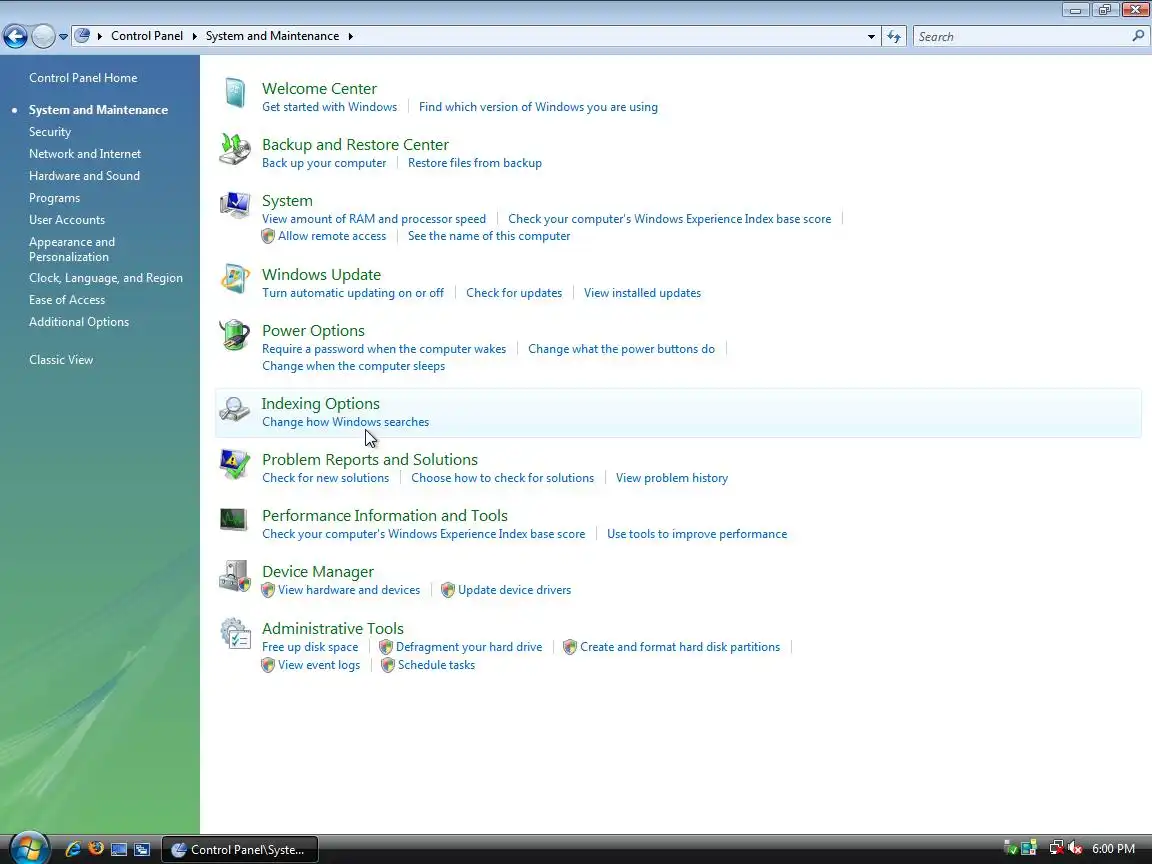This screenshot has height=864, width=1152.
Task: Click the disabled Forward arrow button
Action: coord(43,36)
